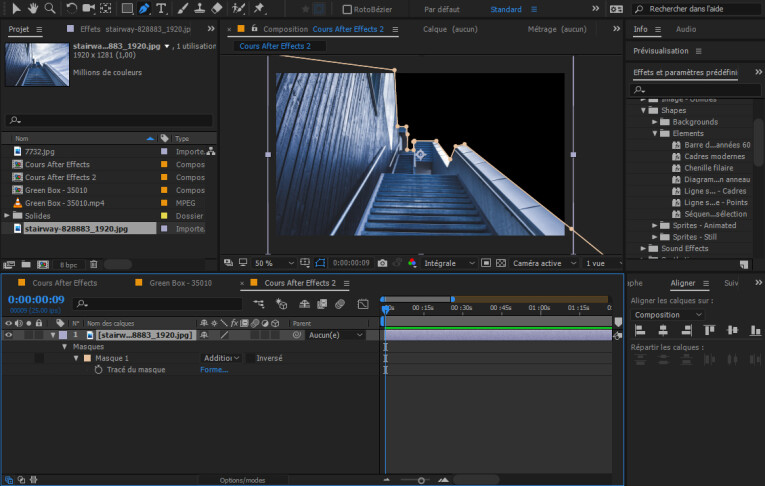
Task: Click the 8 bpc color depth button
Action: 68,265
